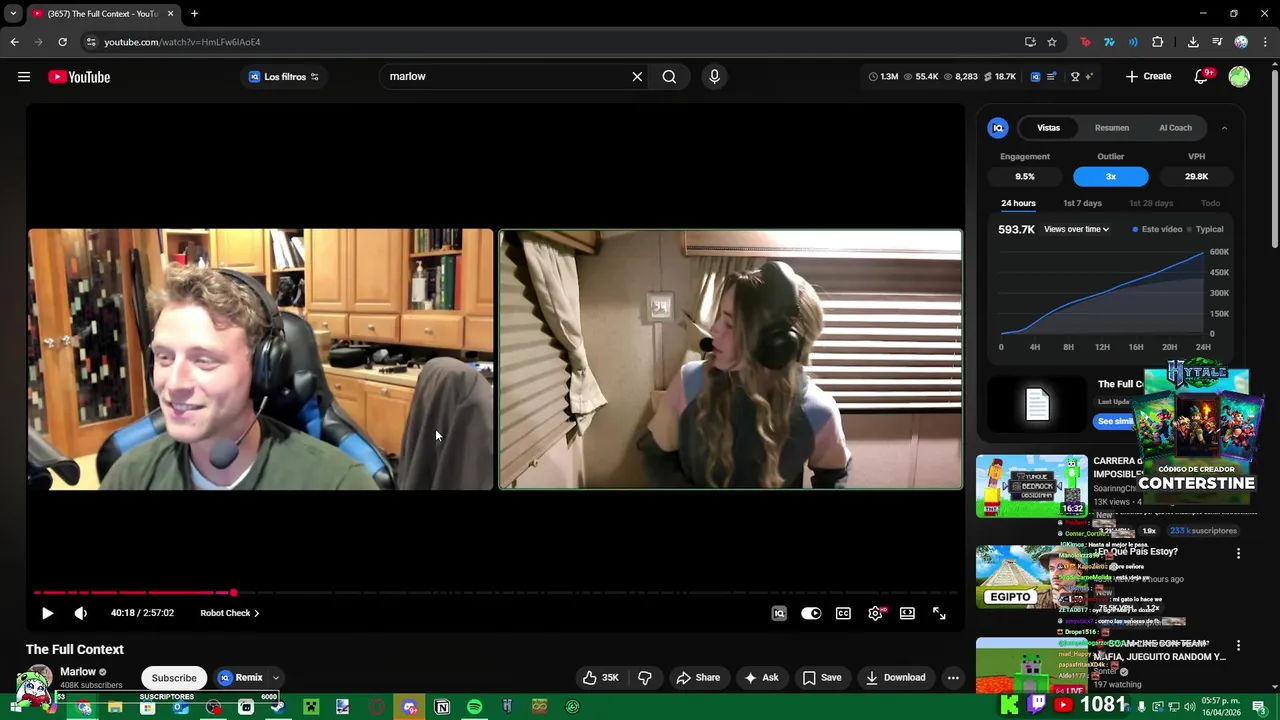Click the 3x Outlier badge

1111,177
